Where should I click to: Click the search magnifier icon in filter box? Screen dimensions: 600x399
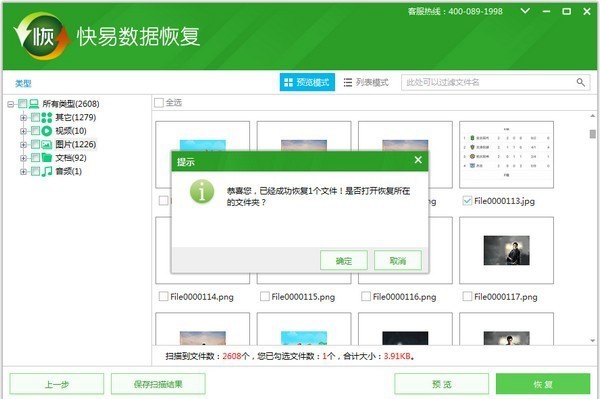click(580, 82)
